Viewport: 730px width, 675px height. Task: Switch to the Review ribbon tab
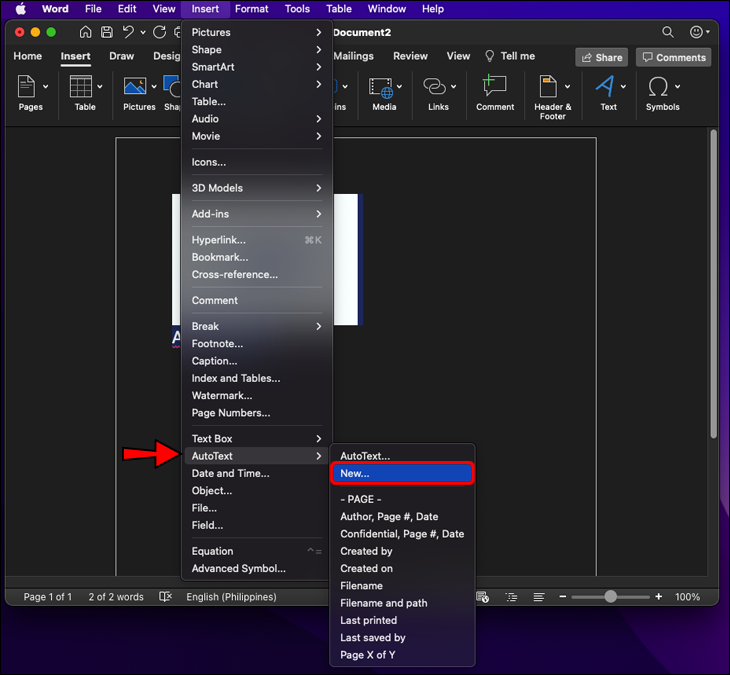click(x=410, y=56)
